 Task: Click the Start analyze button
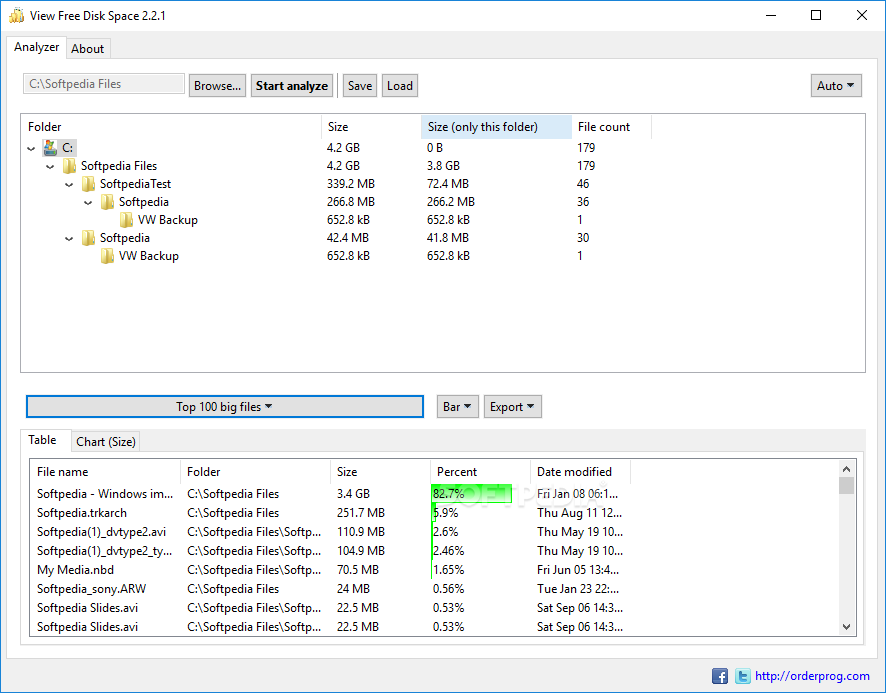[292, 86]
